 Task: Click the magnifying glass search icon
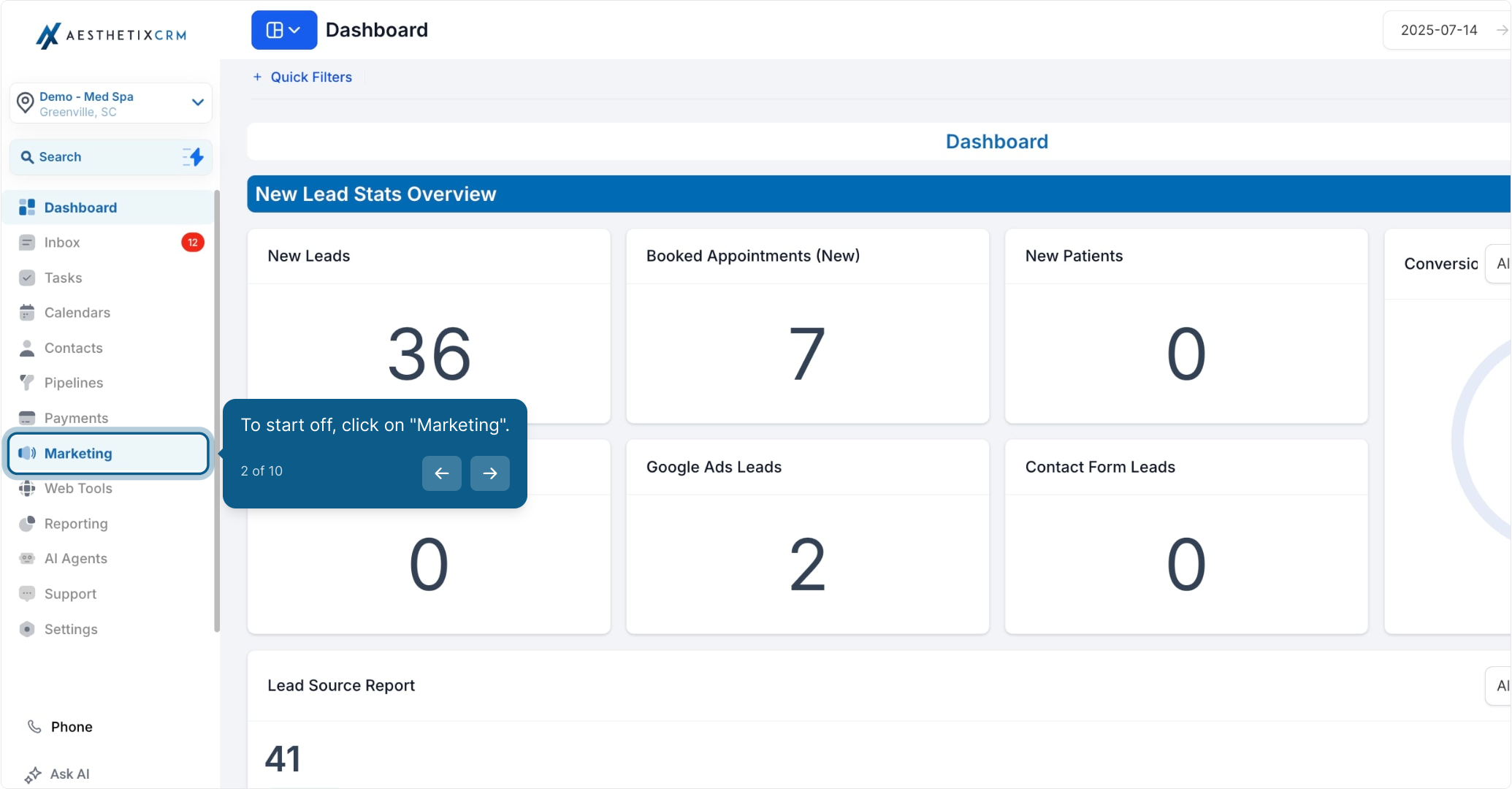pyautogui.click(x=27, y=157)
